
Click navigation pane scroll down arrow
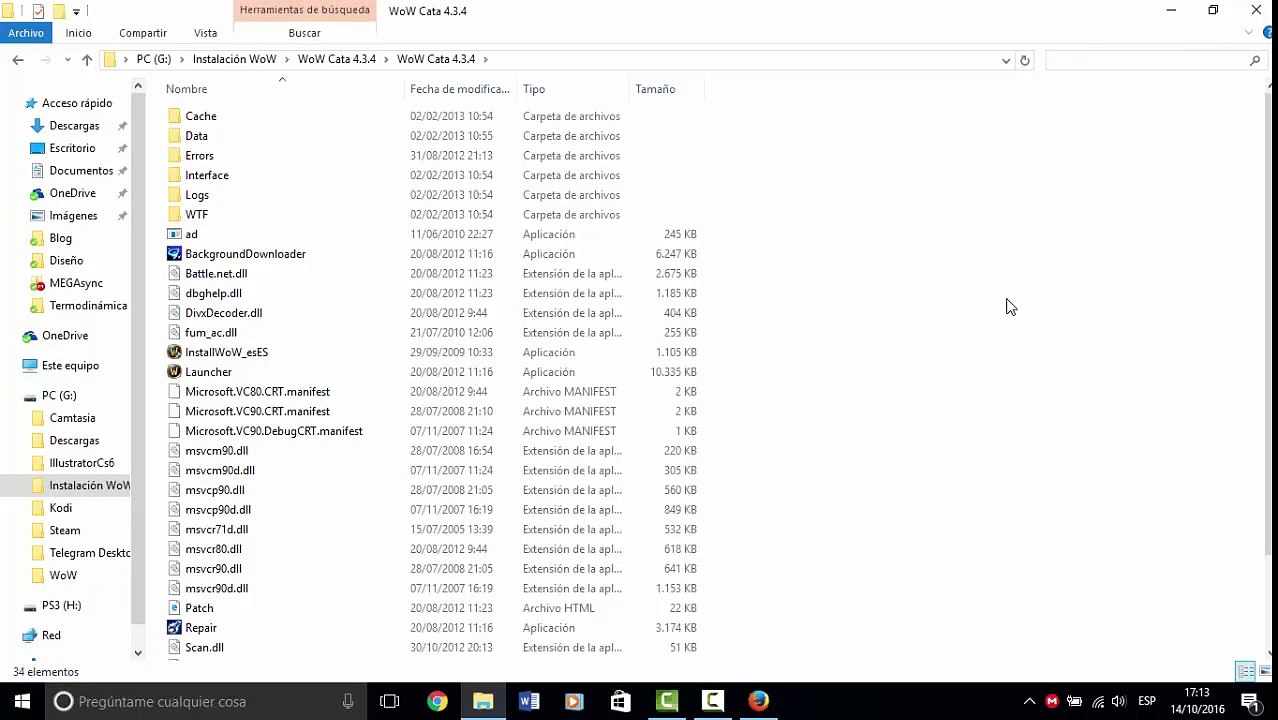[x=138, y=653]
